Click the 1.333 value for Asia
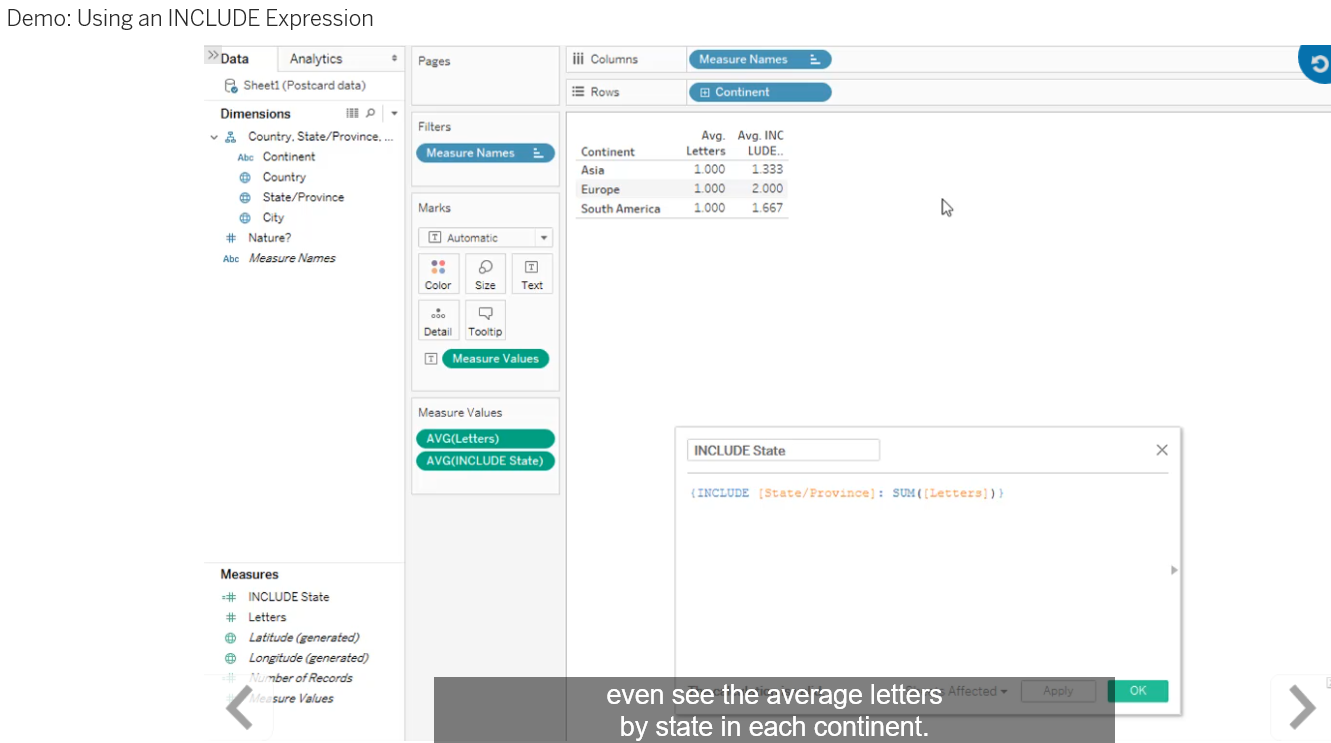Viewport: 1331px width, 743px height. 767,170
